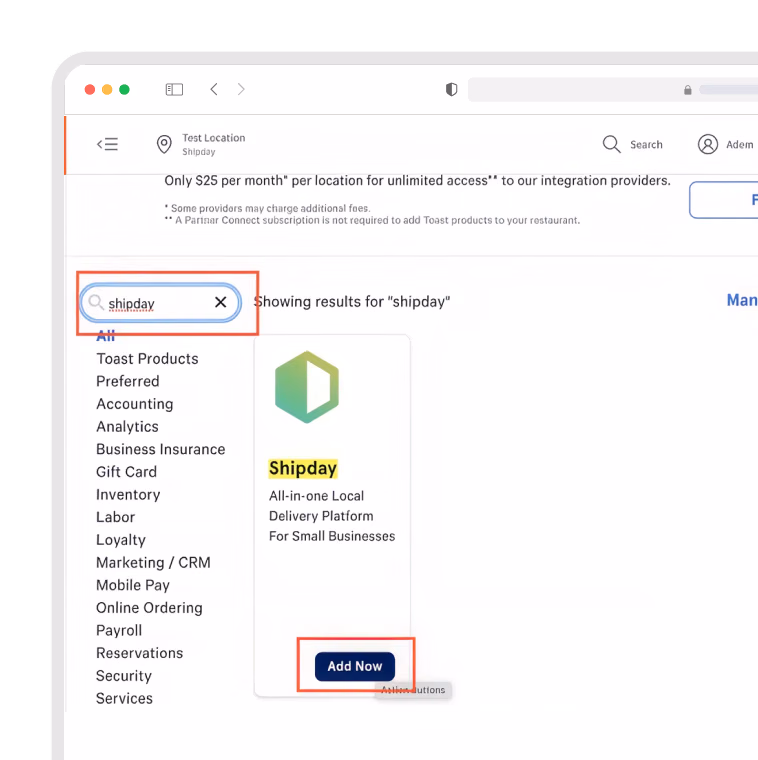758x760 pixels.
Task: Click the green fullscreen window dot
Action: [125, 90]
